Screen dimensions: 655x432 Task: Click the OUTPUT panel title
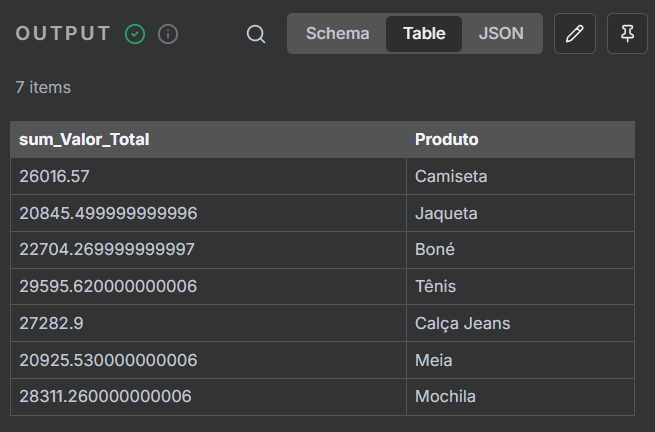coord(63,34)
